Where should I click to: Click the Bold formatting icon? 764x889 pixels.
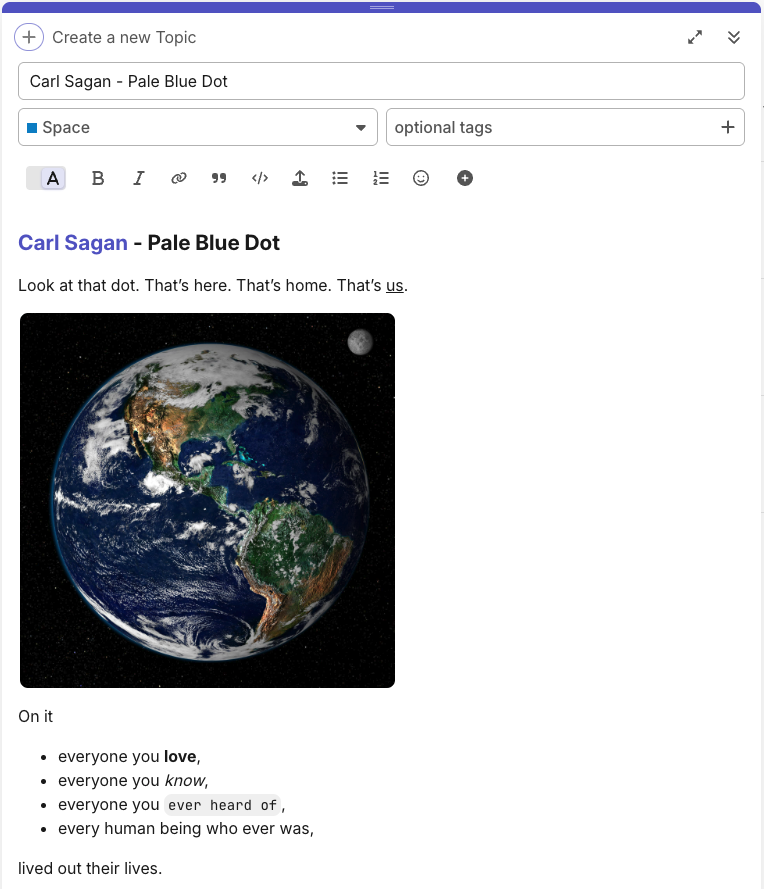[98, 178]
